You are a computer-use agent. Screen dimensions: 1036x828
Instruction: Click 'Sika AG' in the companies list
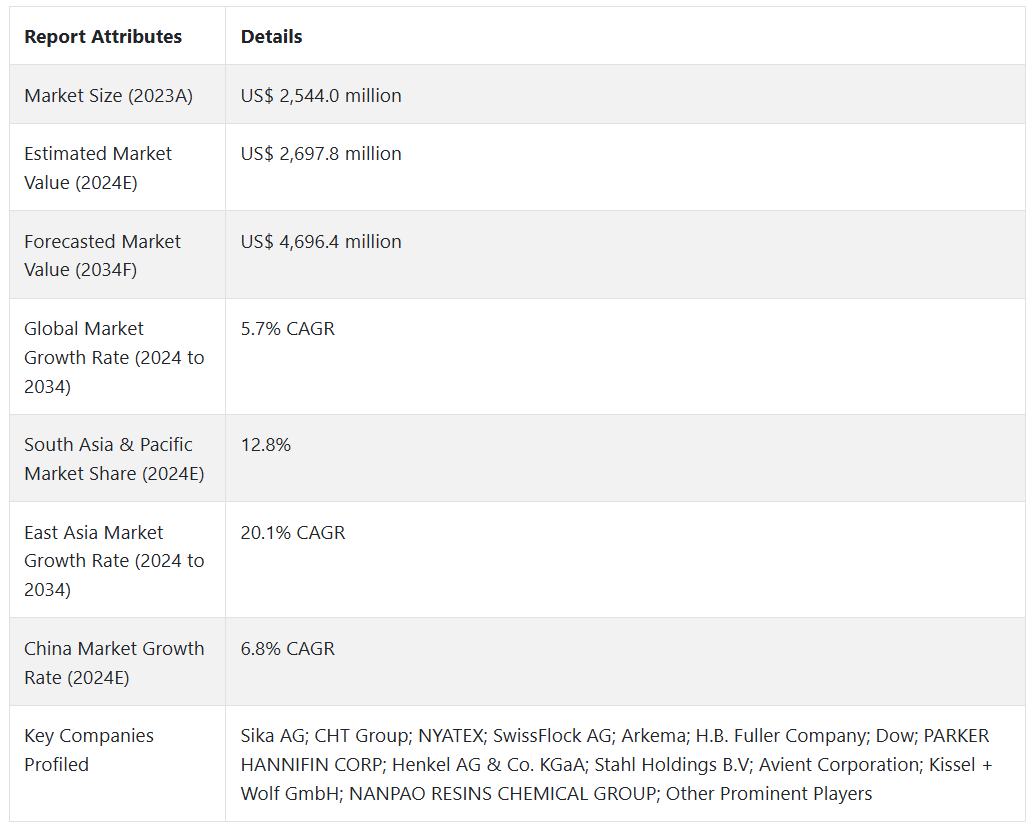[272, 736]
